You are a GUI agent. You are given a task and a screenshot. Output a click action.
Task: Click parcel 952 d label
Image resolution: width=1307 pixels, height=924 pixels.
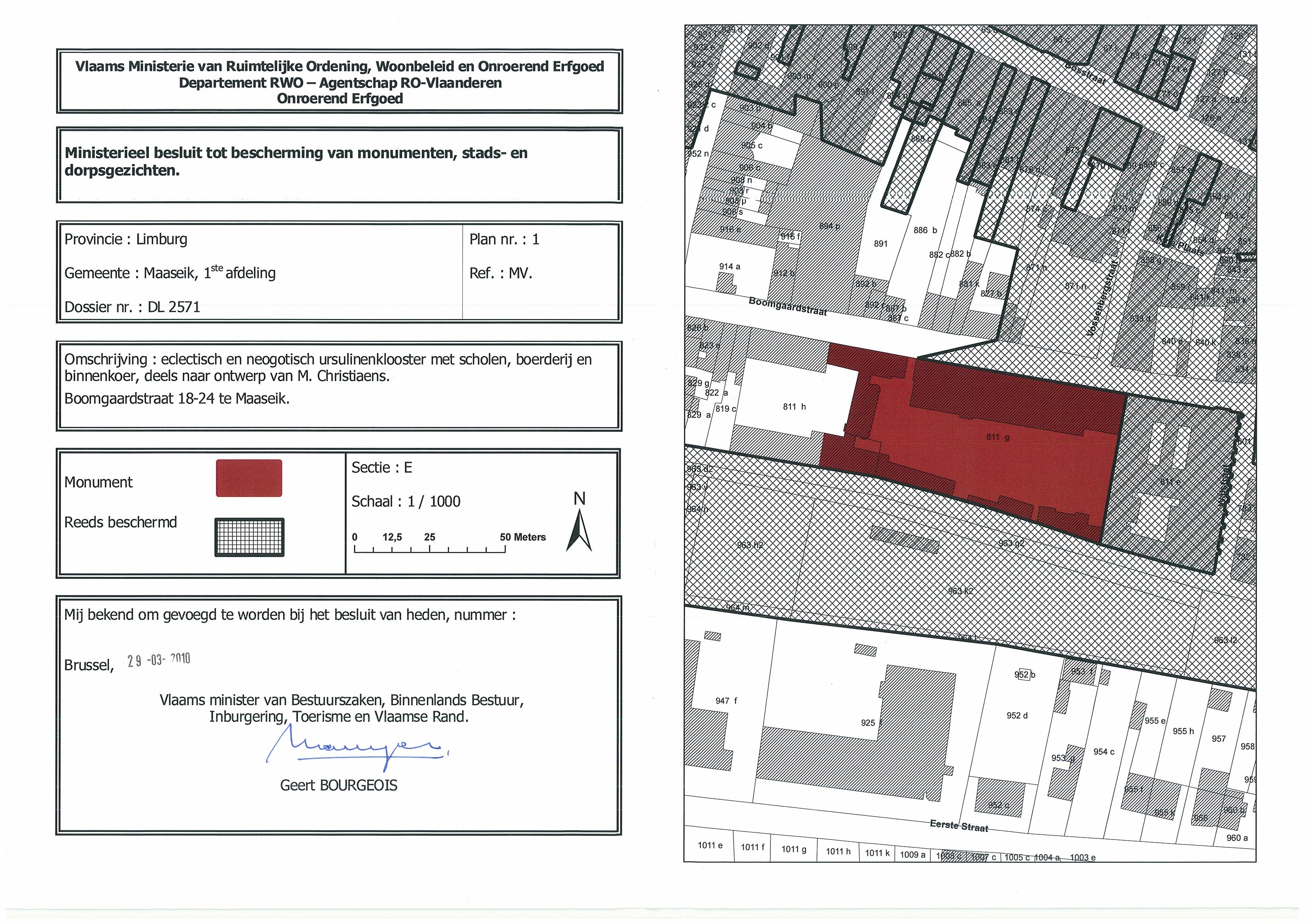pyautogui.click(x=1017, y=716)
